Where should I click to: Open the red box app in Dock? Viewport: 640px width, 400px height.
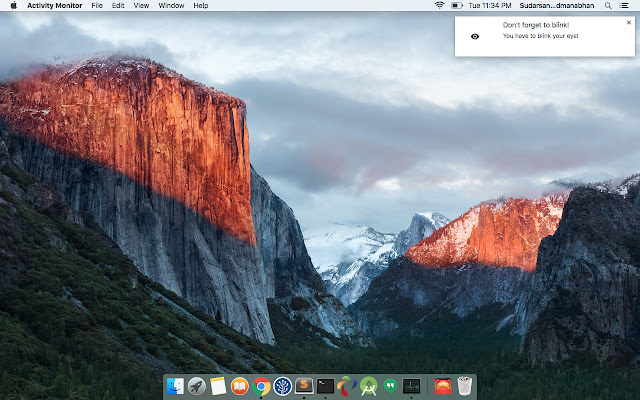pyautogui.click(x=443, y=386)
